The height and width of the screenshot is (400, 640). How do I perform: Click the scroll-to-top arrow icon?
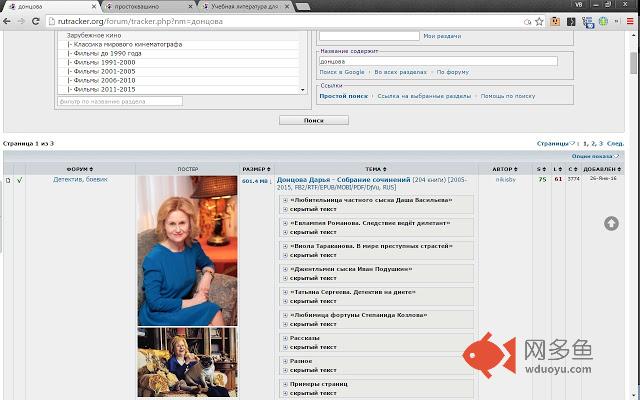tap(611, 222)
